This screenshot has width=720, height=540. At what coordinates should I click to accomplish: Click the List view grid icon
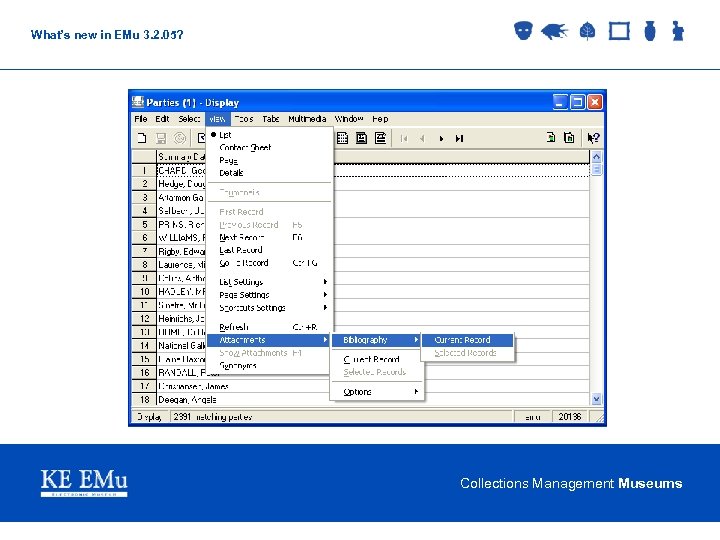[342, 138]
